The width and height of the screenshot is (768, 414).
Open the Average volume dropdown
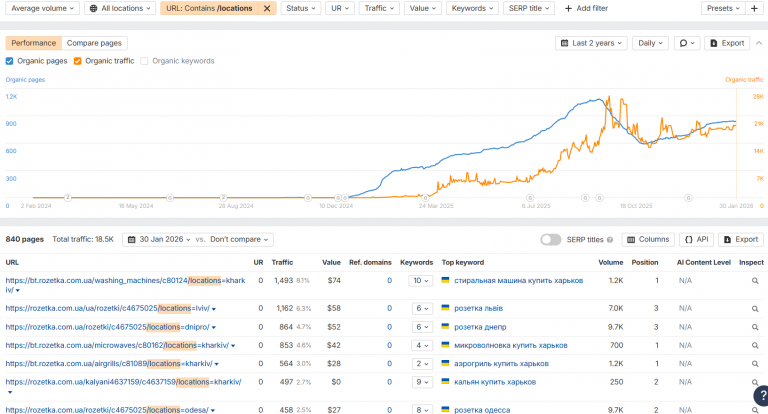(x=43, y=8)
